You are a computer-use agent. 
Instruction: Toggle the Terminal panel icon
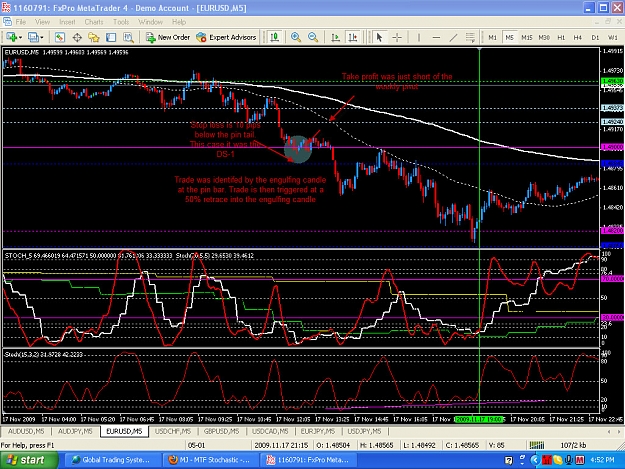tap(111, 37)
